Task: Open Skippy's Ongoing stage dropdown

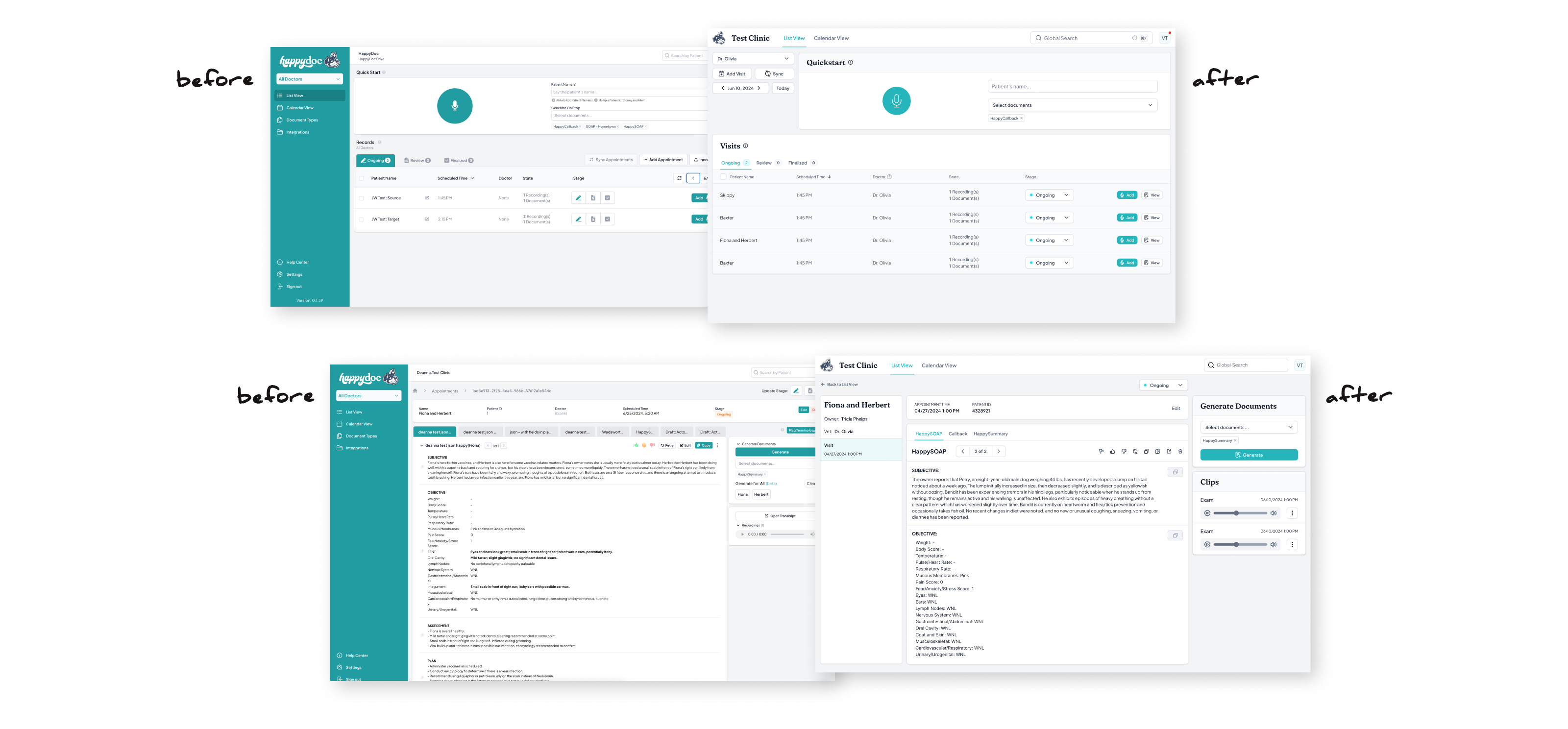Action: click(1050, 195)
